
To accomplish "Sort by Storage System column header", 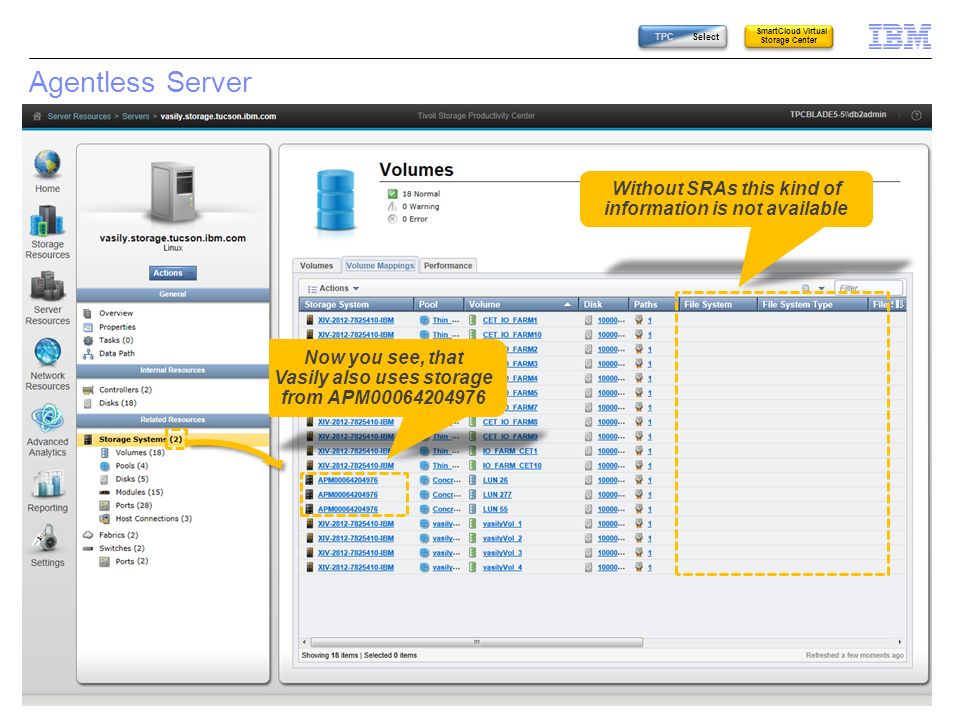I will (x=356, y=304).
